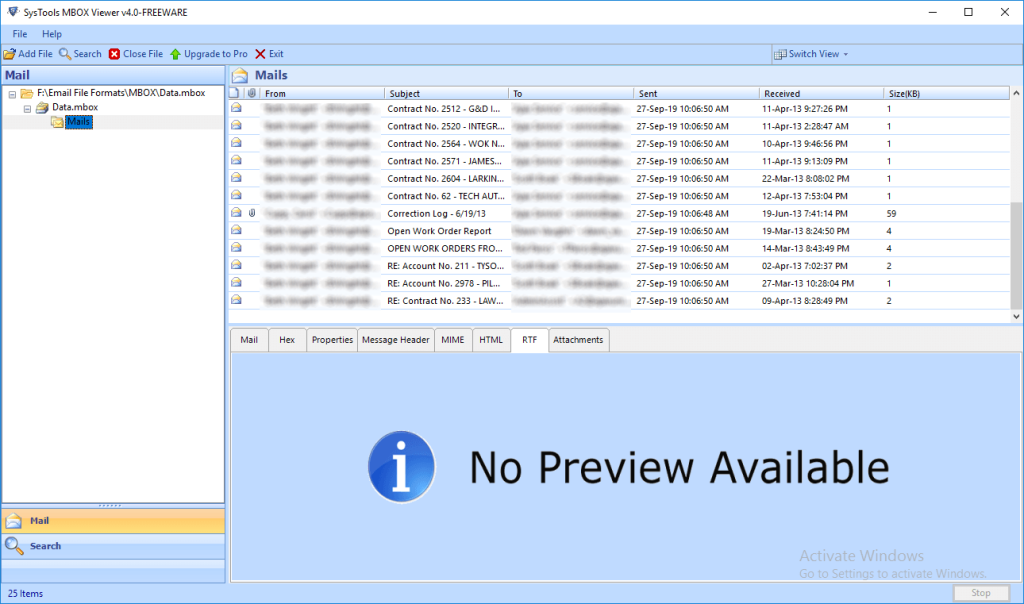Switch to the Mail preview tab
The width and height of the screenshot is (1024, 604).
(249, 340)
